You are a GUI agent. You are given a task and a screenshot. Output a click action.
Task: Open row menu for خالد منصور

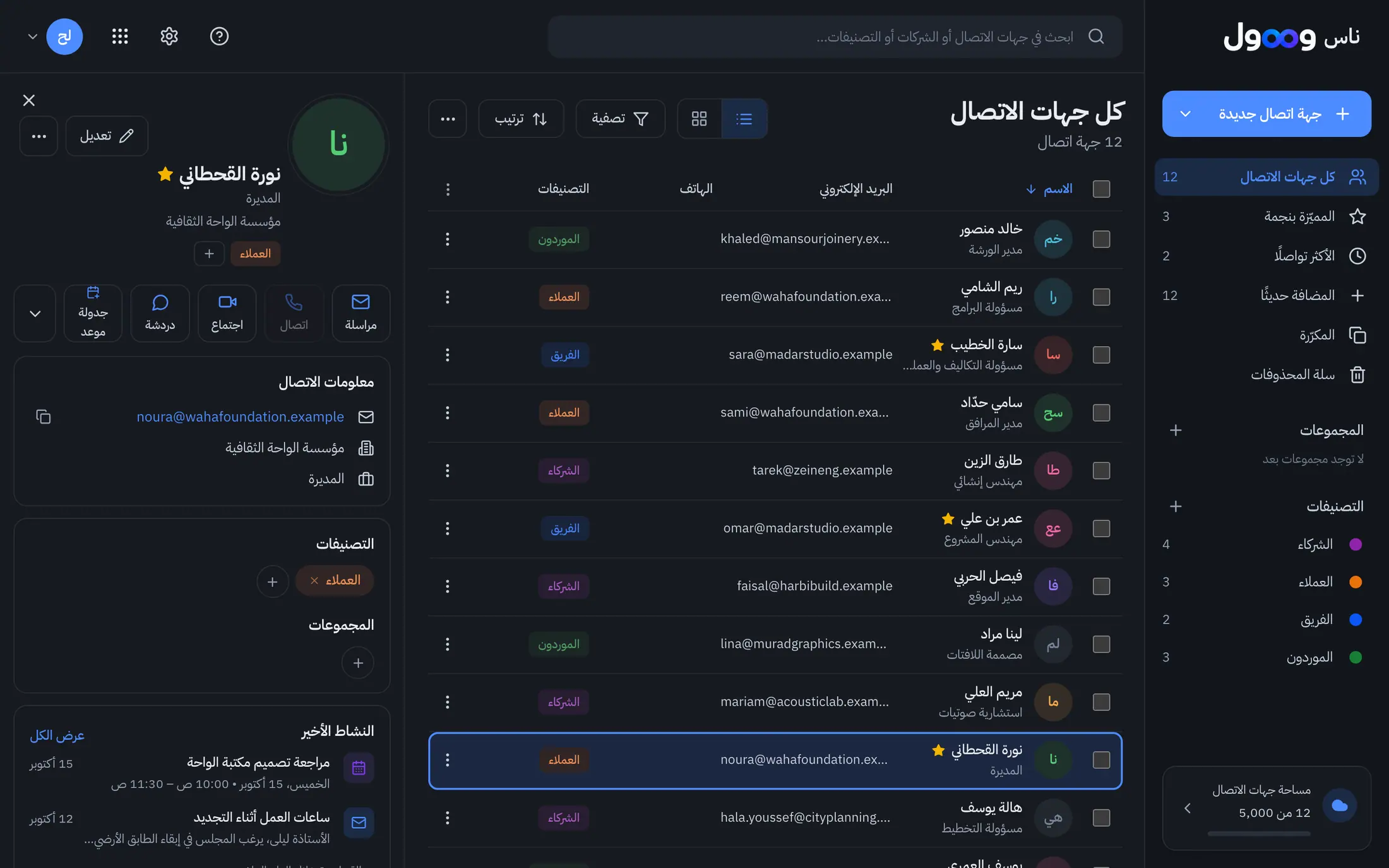(448, 239)
